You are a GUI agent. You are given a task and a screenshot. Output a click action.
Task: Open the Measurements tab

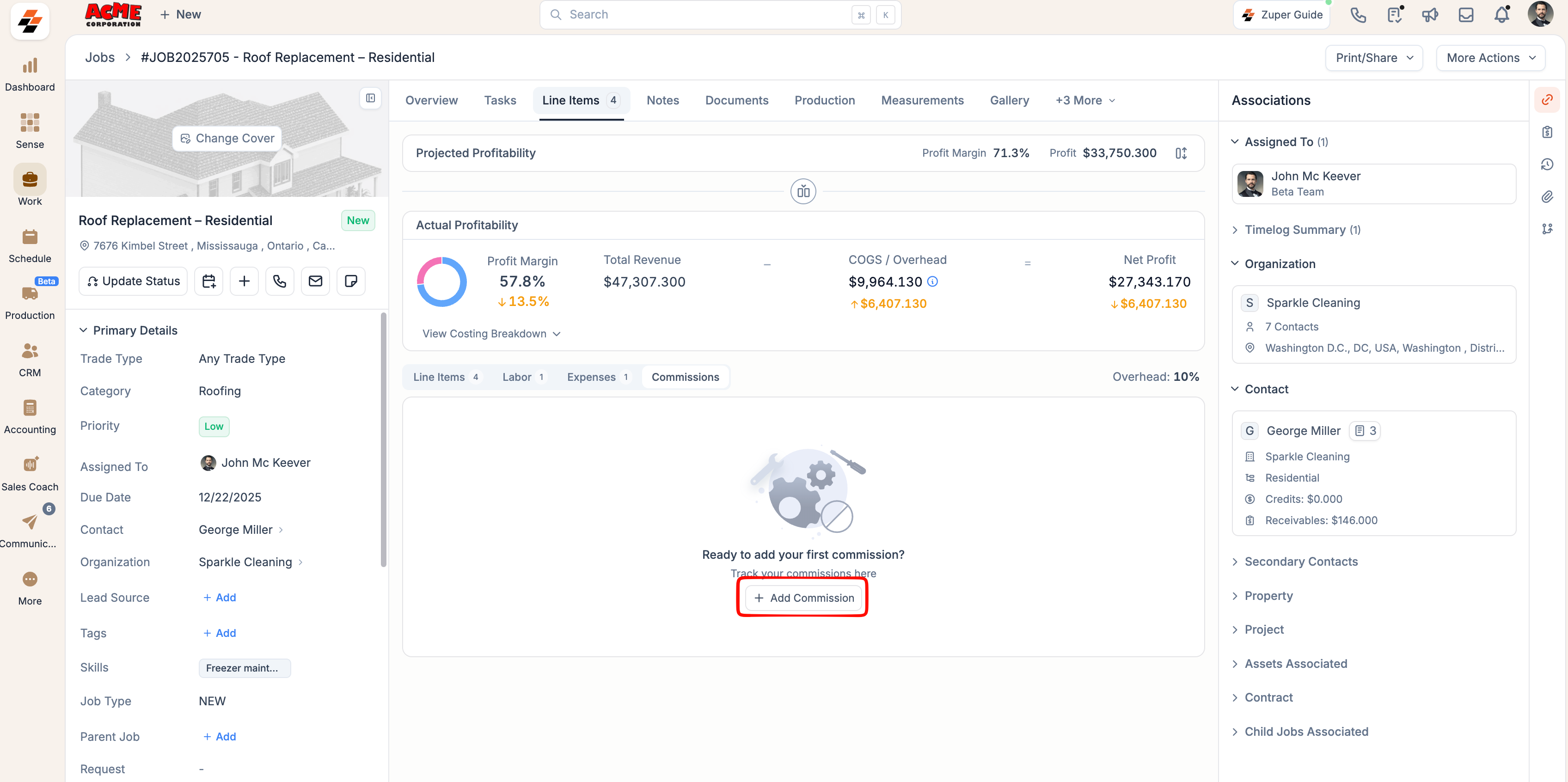click(x=922, y=100)
